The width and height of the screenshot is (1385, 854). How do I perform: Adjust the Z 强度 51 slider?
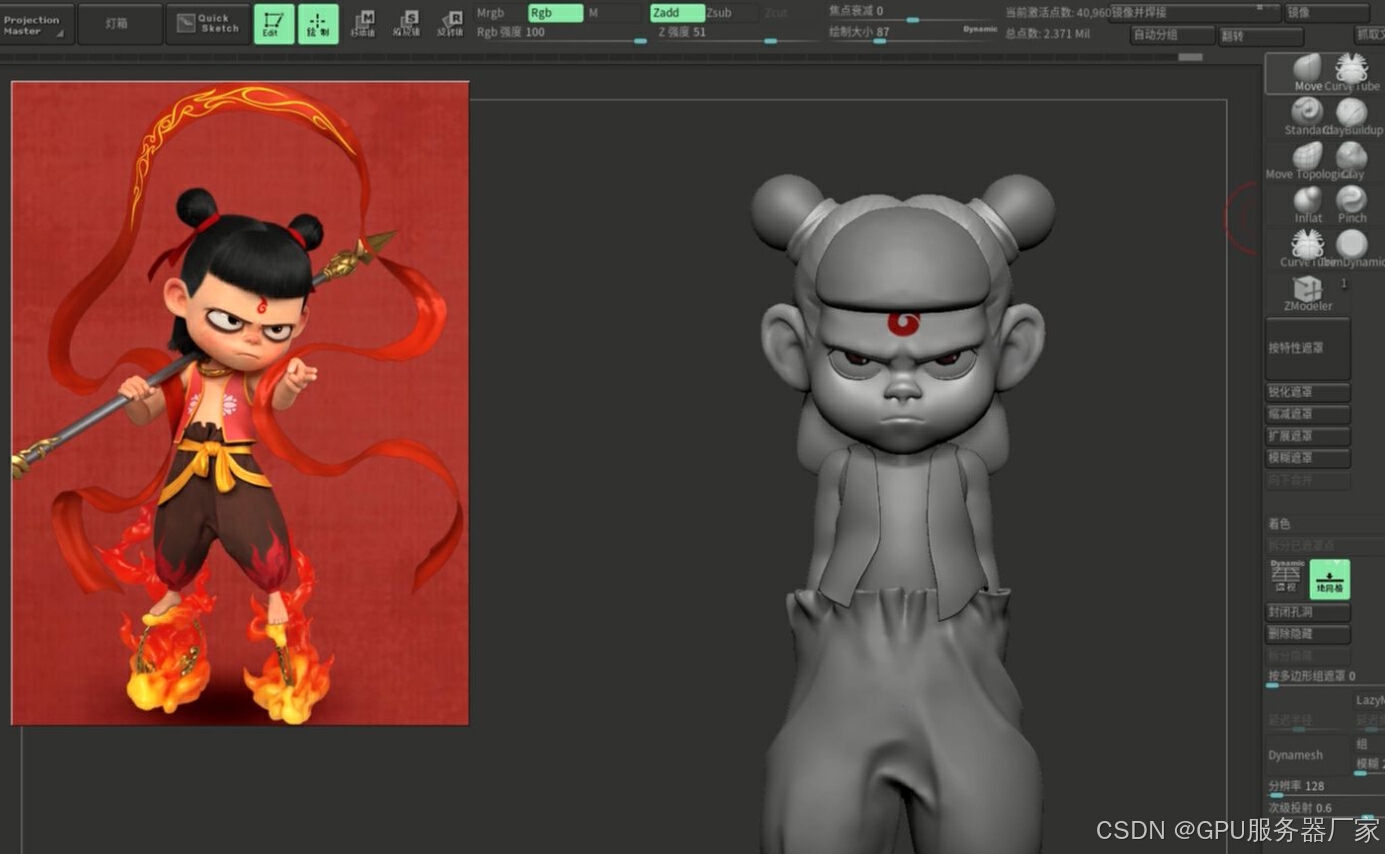click(x=737, y=34)
